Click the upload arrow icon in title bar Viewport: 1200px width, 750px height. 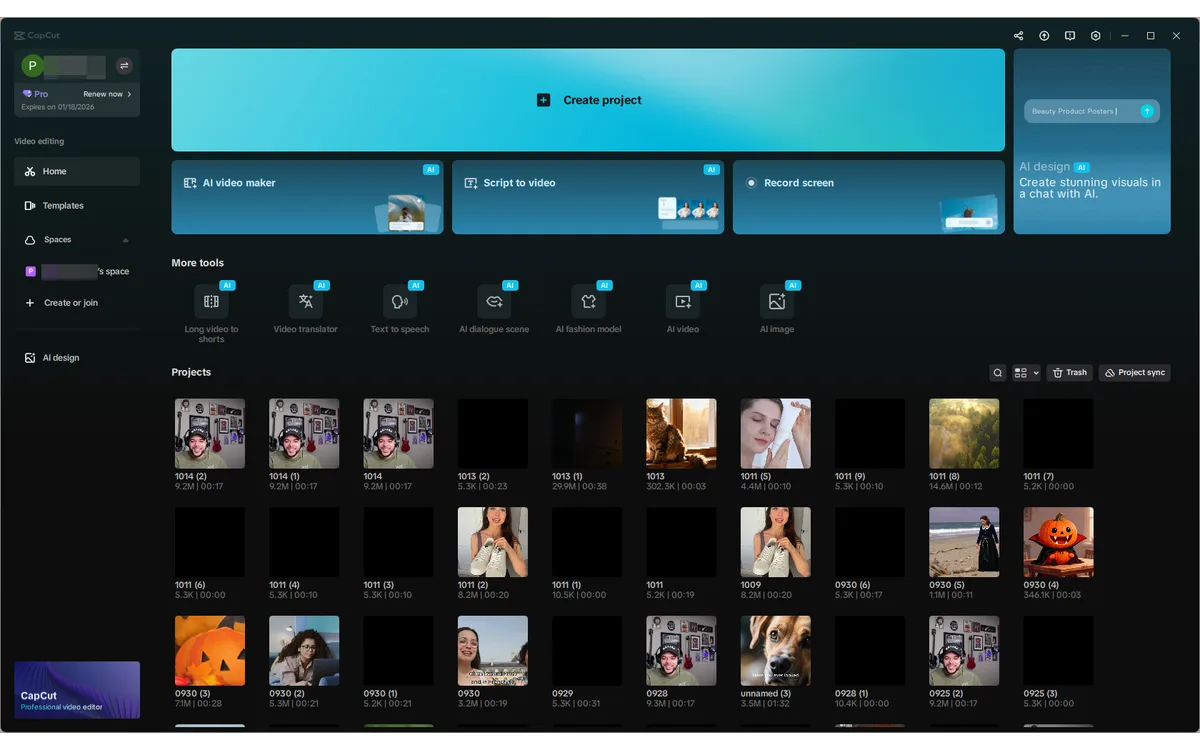1044,36
